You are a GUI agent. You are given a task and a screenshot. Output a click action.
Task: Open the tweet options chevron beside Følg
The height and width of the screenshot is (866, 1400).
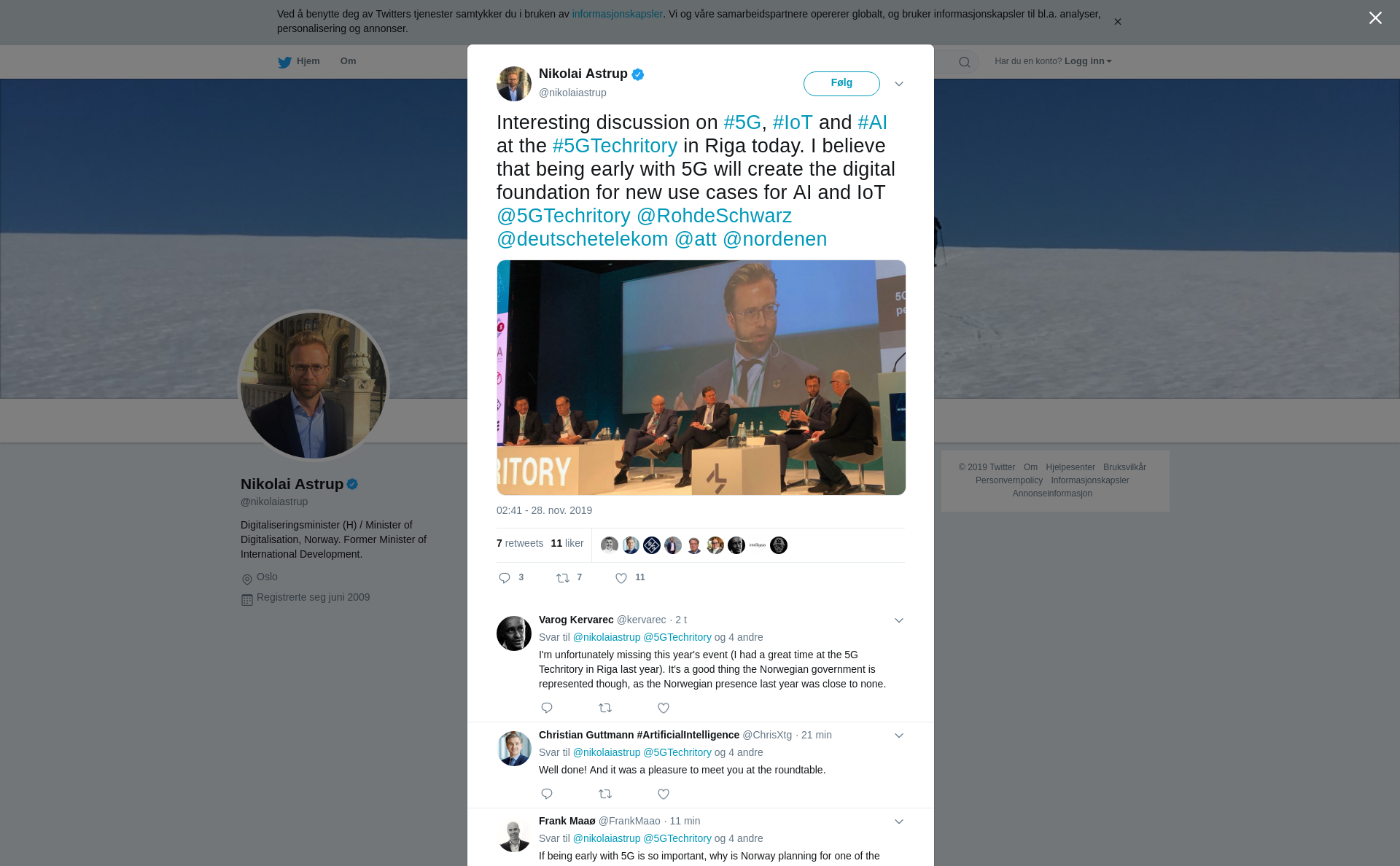[x=899, y=84]
